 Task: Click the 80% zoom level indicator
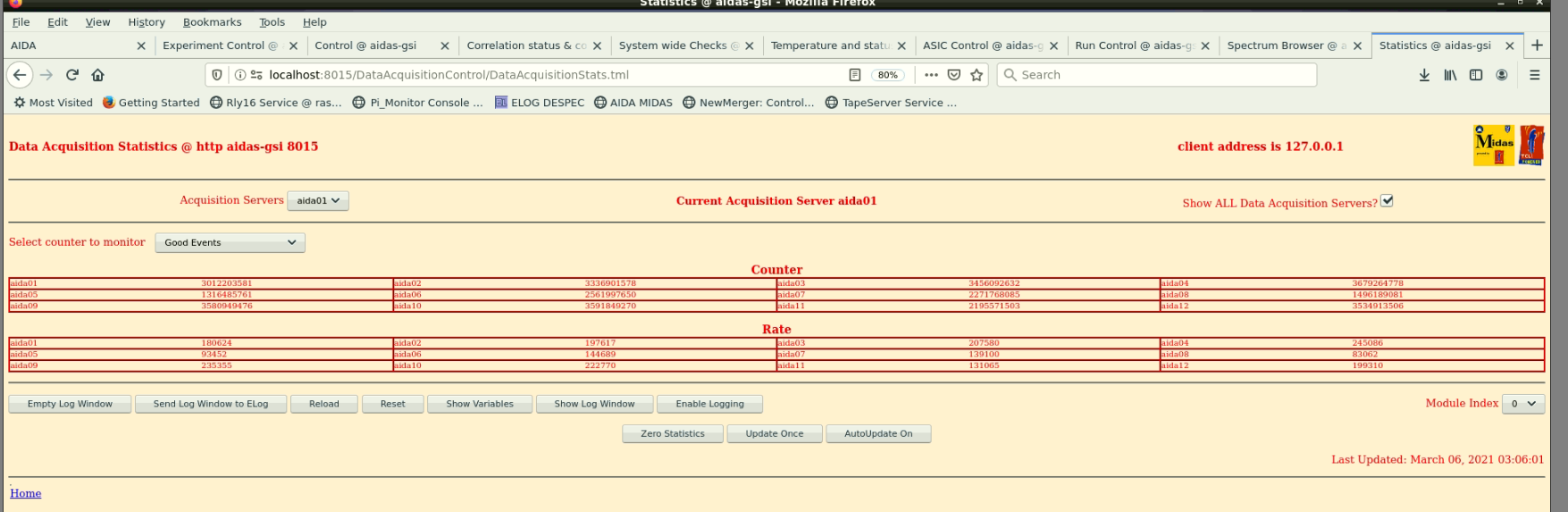click(x=887, y=75)
